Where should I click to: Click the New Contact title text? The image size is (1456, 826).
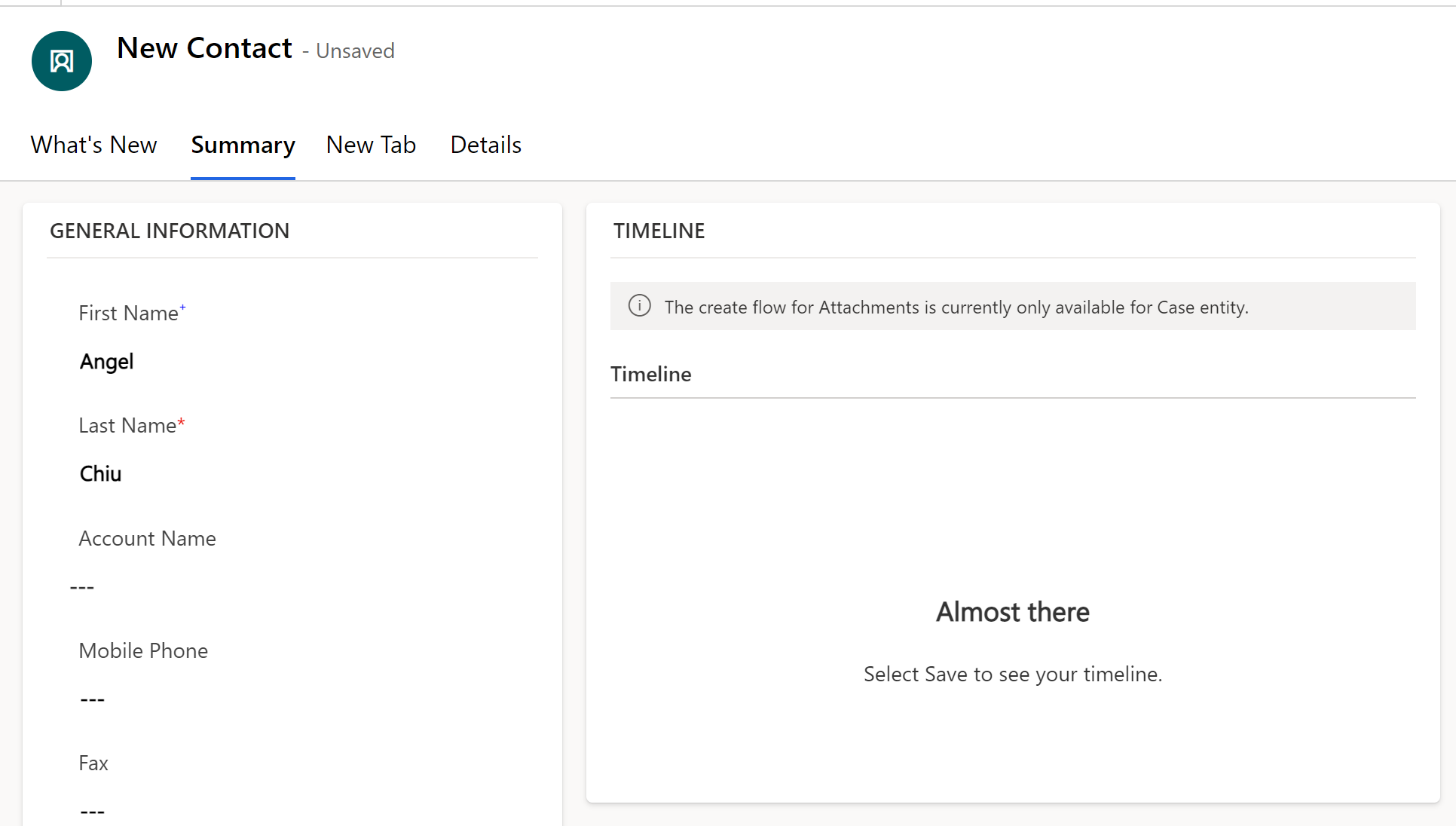(x=204, y=48)
